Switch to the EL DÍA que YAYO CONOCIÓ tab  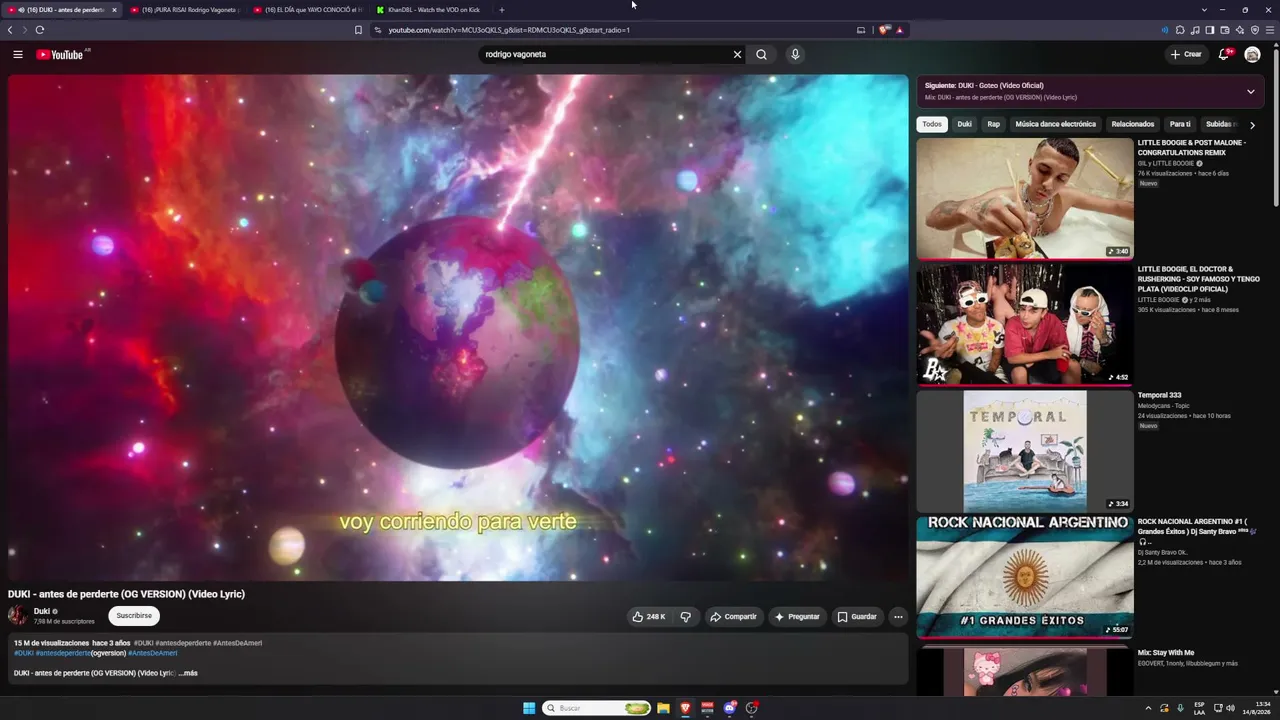point(308,10)
